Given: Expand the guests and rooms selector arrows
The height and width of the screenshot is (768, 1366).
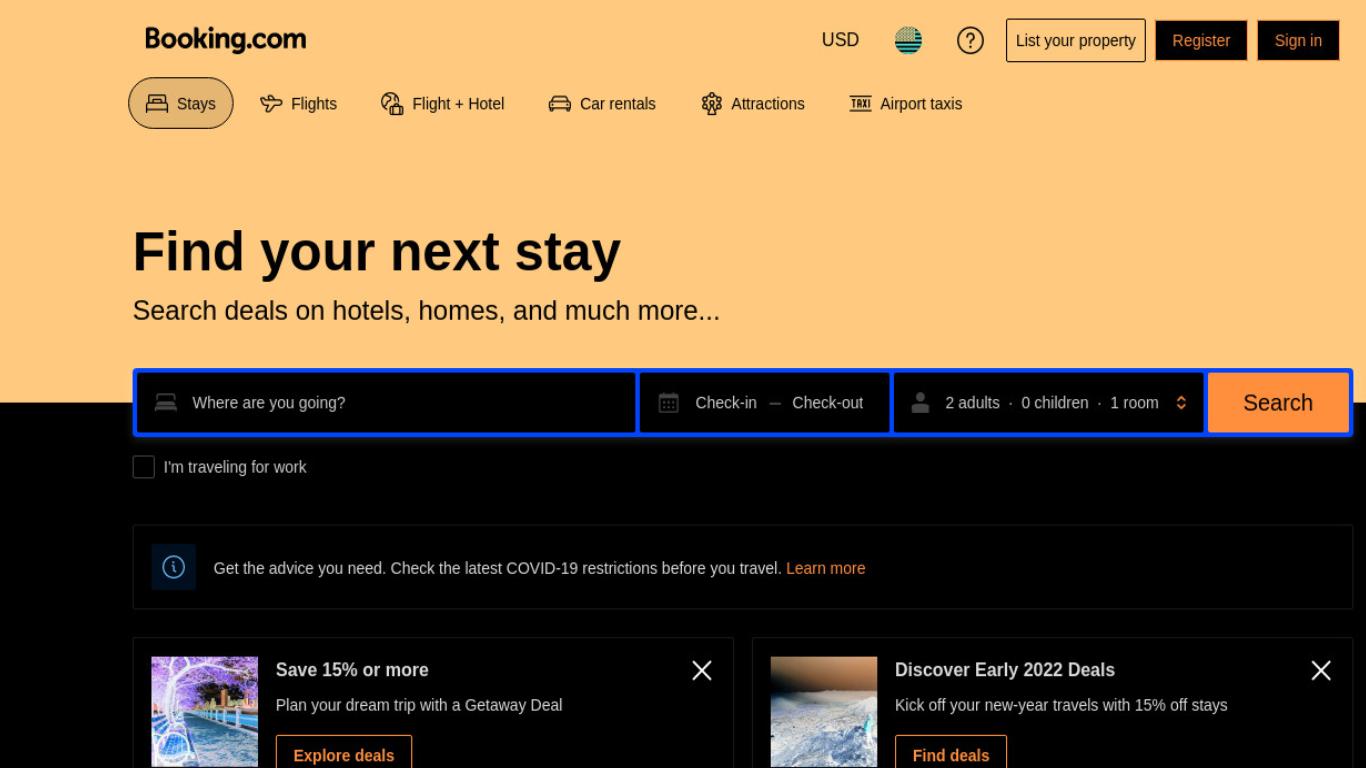Looking at the screenshot, I should [x=1181, y=402].
